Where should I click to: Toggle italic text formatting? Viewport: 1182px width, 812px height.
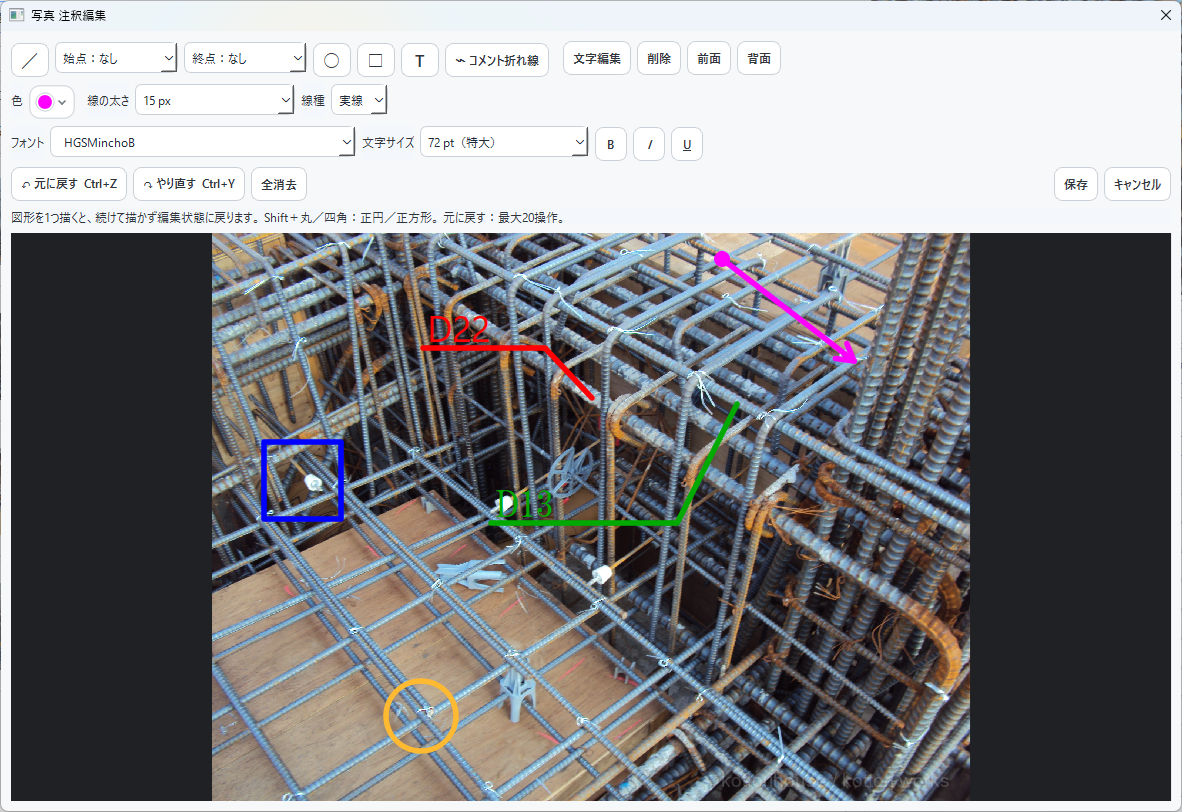[x=649, y=144]
